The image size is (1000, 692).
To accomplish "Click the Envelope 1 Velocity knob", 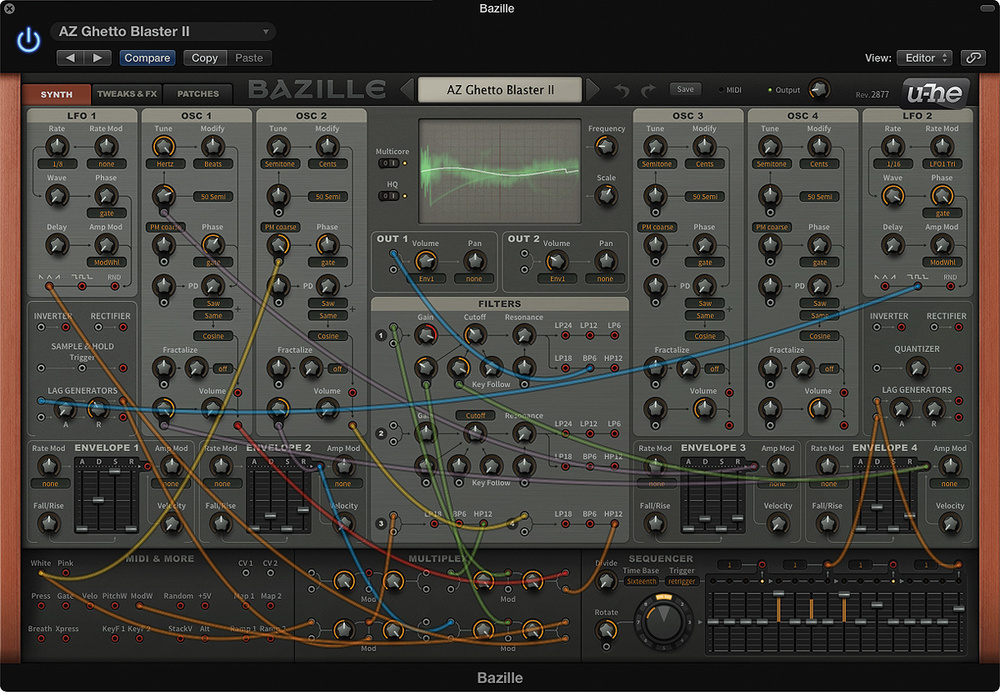I will point(171,524).
